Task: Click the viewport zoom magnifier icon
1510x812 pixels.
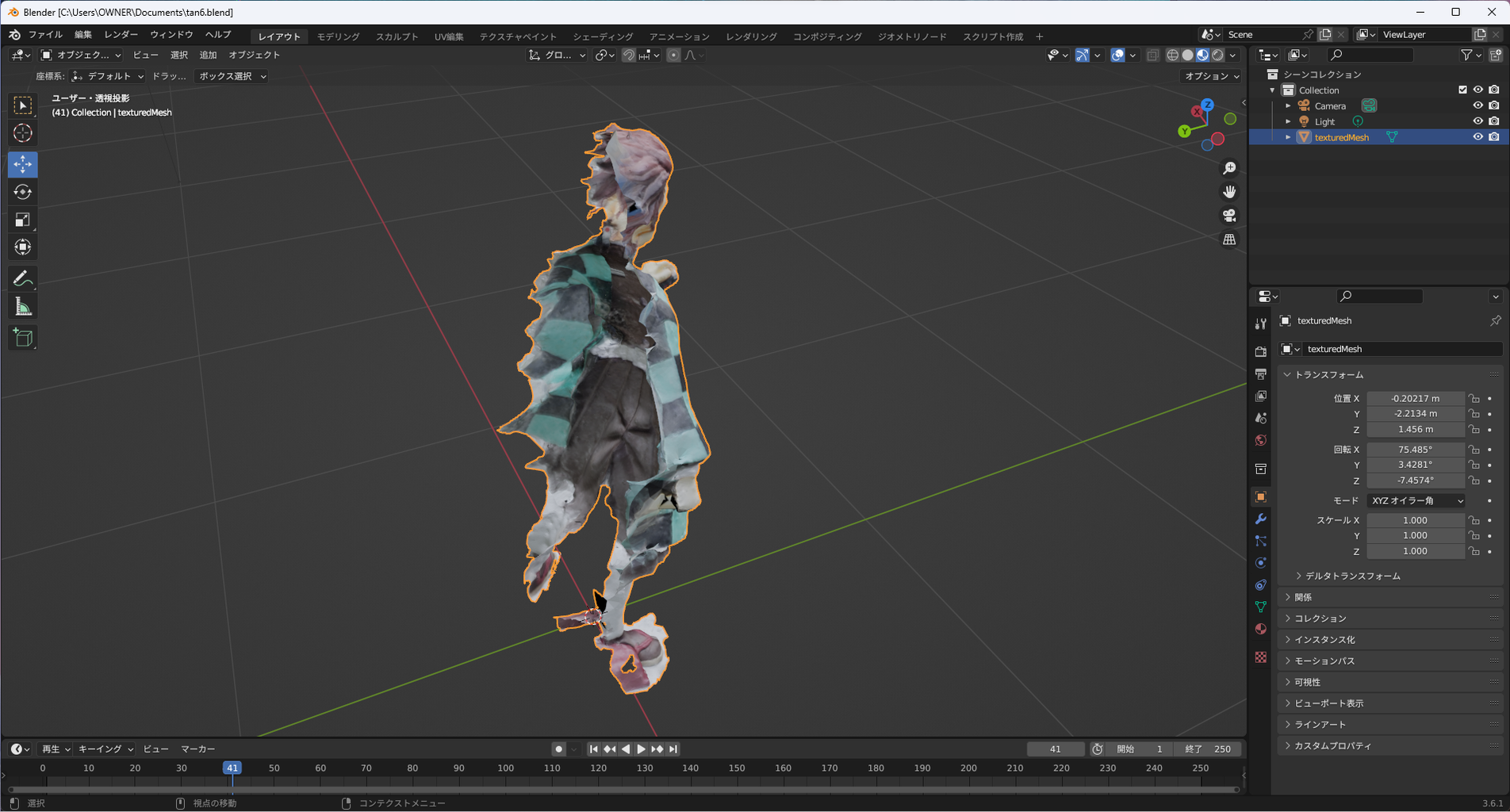Action: point(1229,168)
